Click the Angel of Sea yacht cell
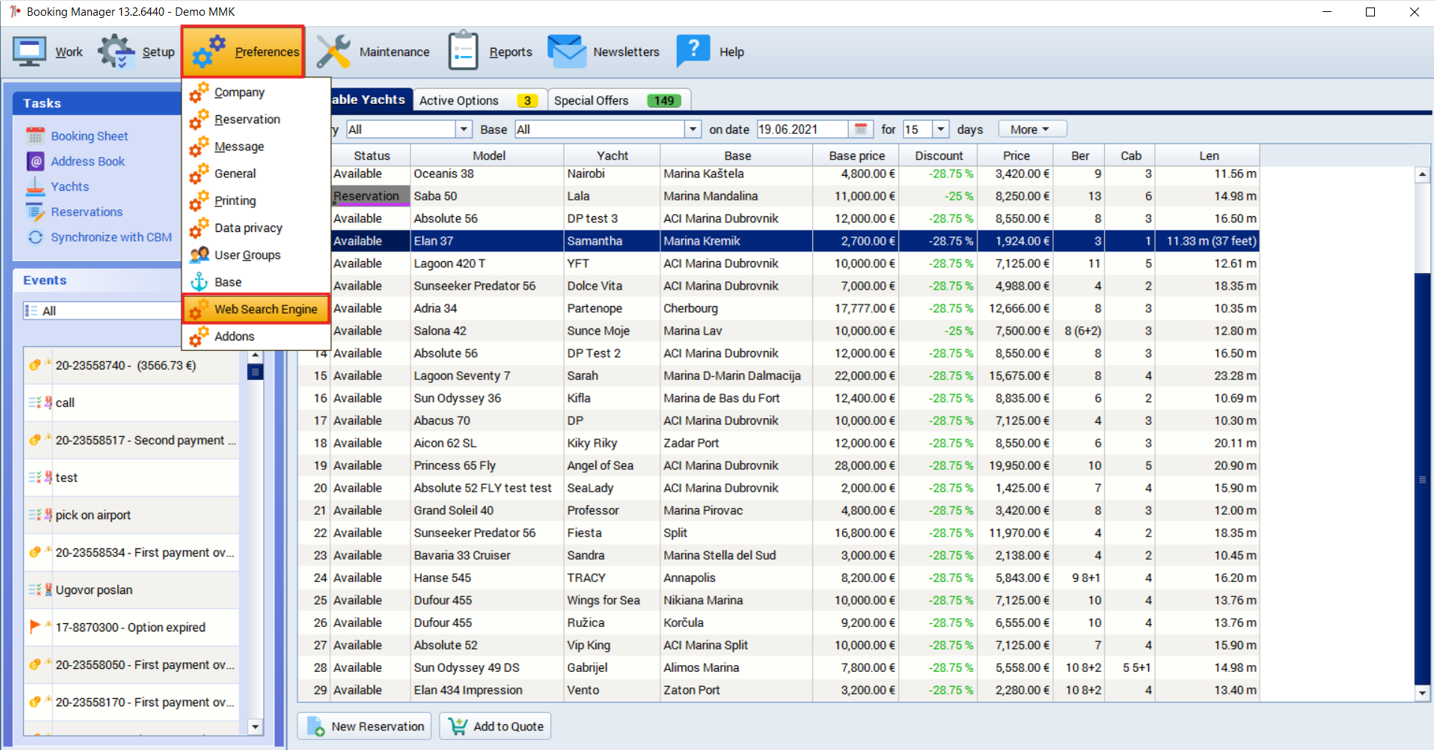 (x=611, y=465)
